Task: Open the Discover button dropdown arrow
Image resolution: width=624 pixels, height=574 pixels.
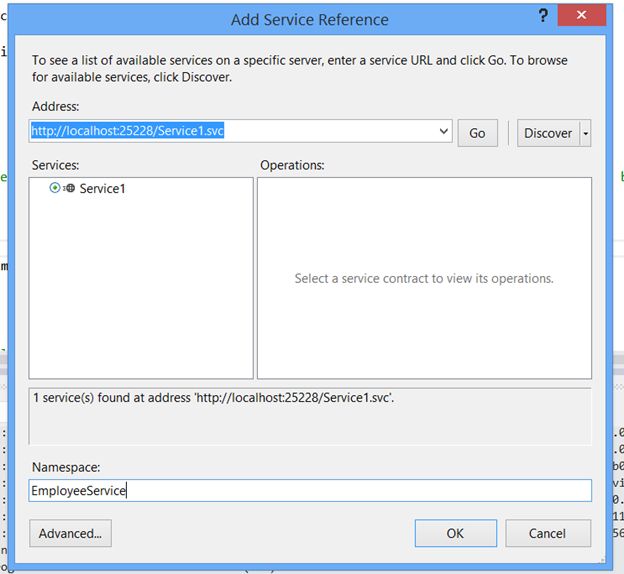Action: (585, 133)
